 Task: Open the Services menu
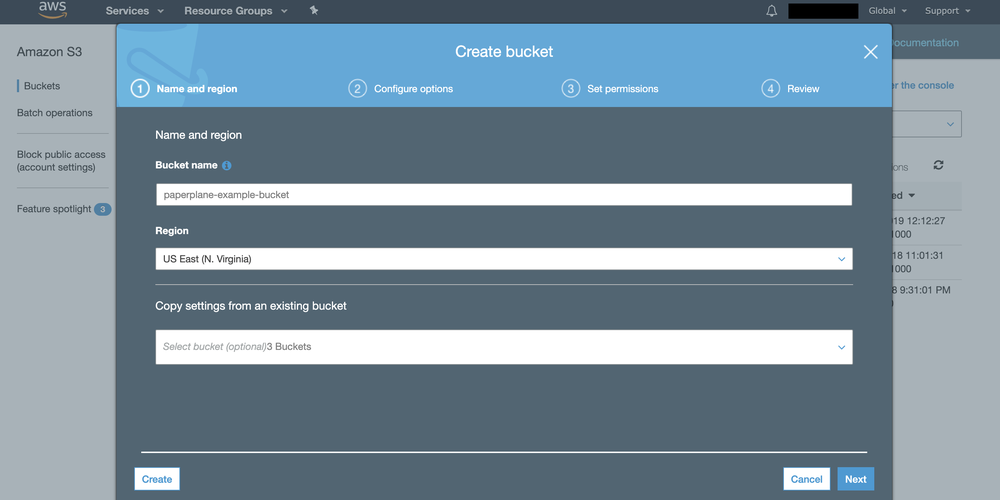[135, 11]
